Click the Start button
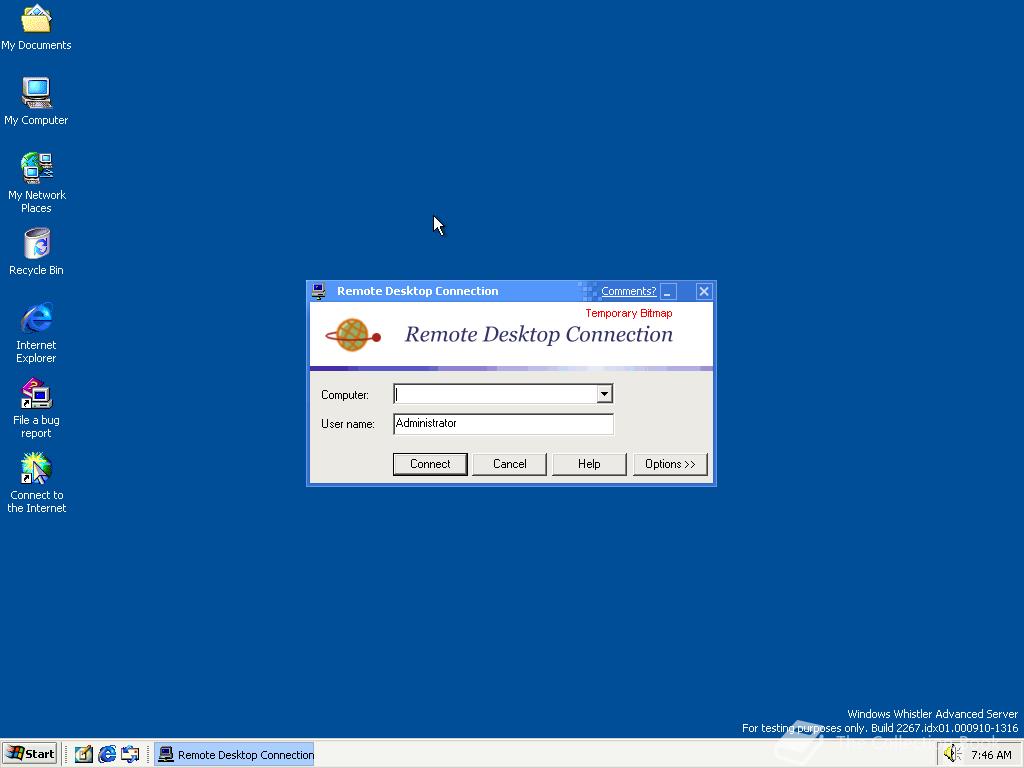This screenshot has width=1024, height=768. click(29, 754)
